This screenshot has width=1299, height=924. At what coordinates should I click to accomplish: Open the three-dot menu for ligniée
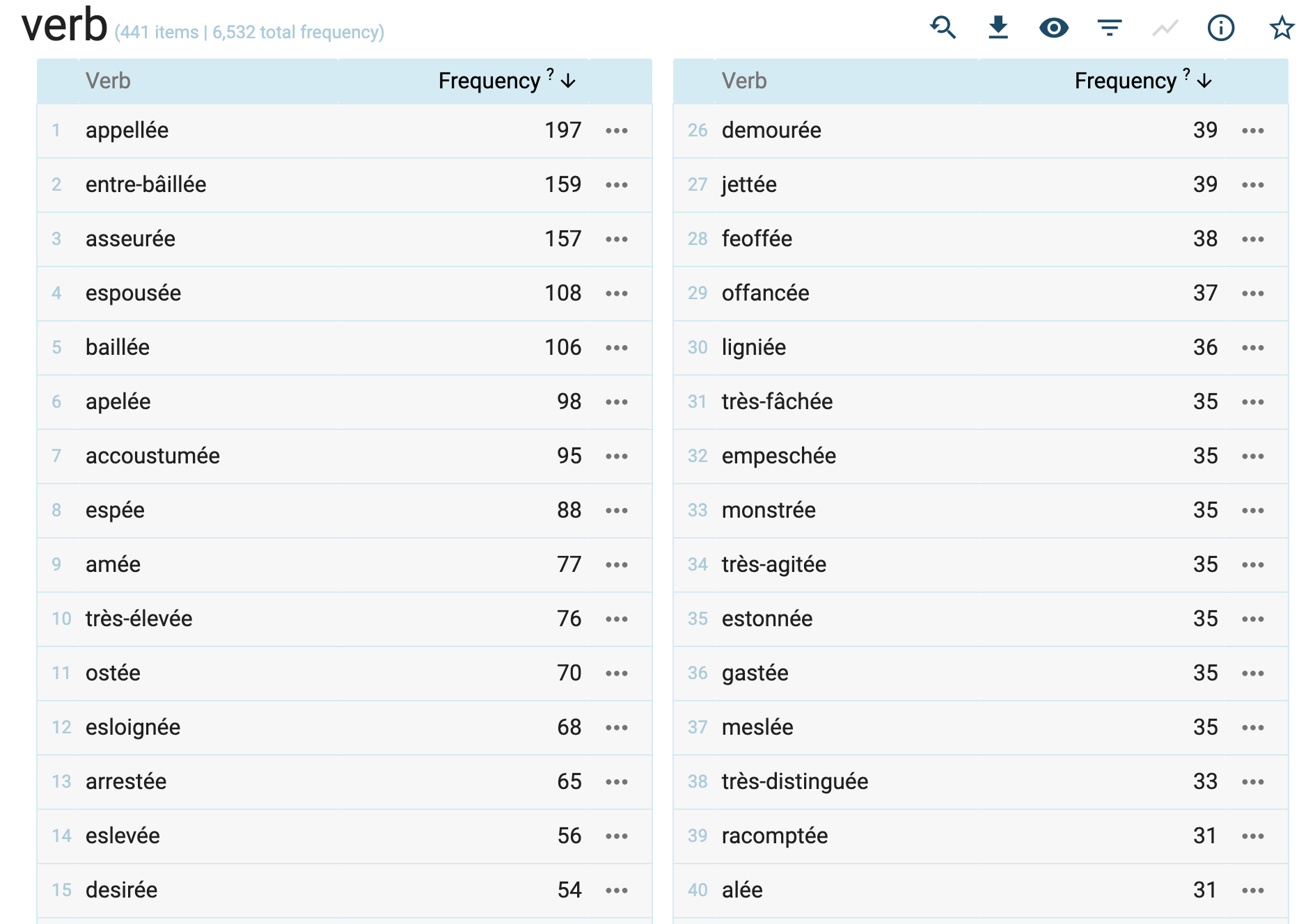pos(1253,348)
